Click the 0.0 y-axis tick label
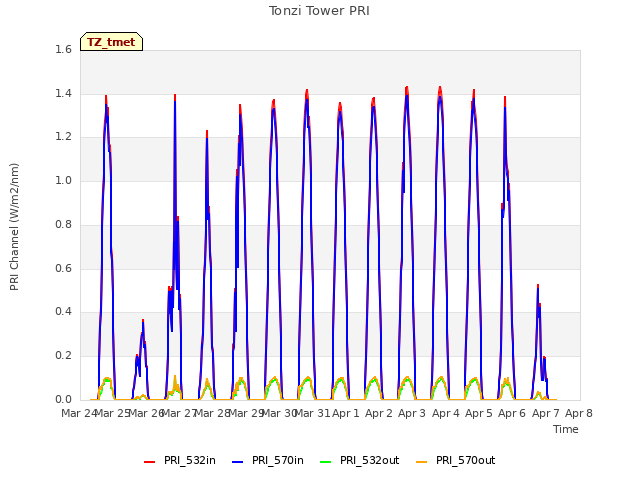Screen dimensions: 640x480 tap(63, 399)
